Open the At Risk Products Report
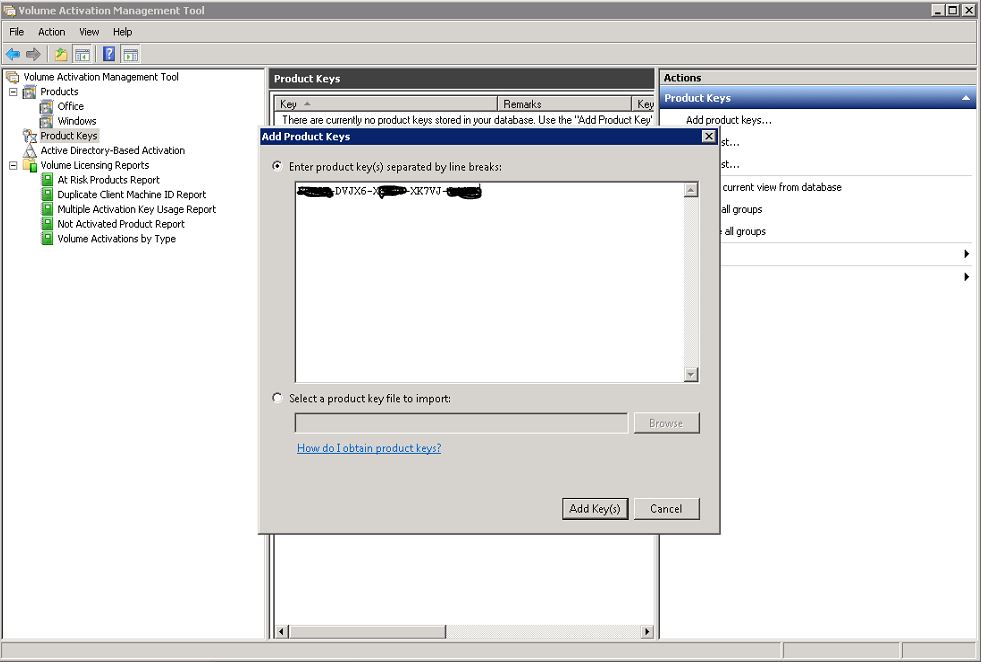Screen dimensions: 981x662 click(108, 179)
